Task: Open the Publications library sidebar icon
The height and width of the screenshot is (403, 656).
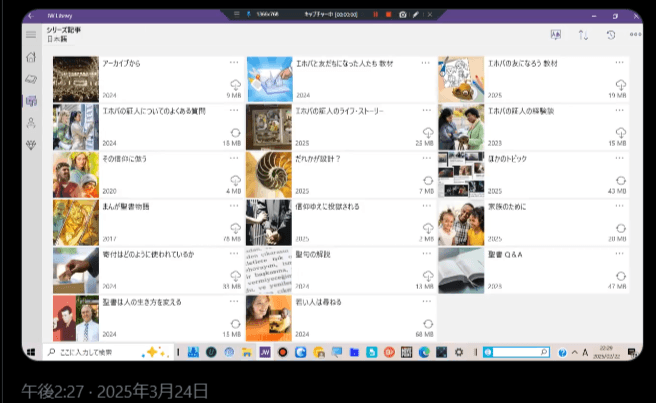Action: tap(31, 101)
